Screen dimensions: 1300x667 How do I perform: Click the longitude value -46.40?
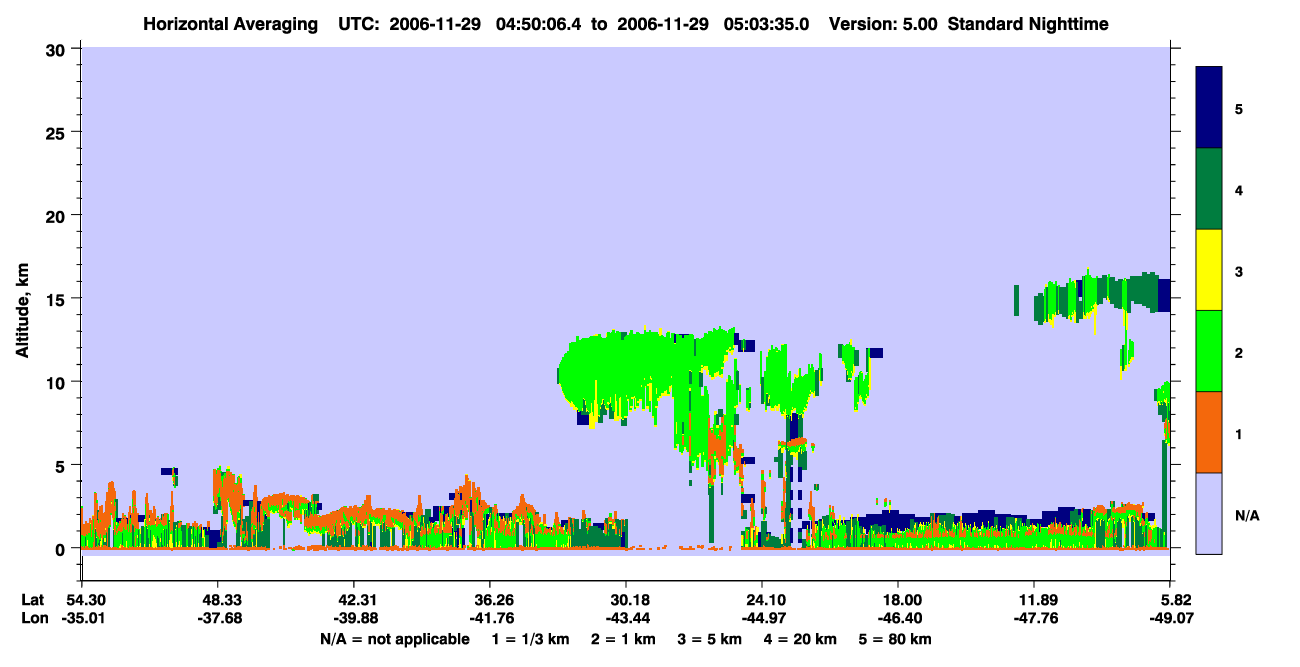898,618
